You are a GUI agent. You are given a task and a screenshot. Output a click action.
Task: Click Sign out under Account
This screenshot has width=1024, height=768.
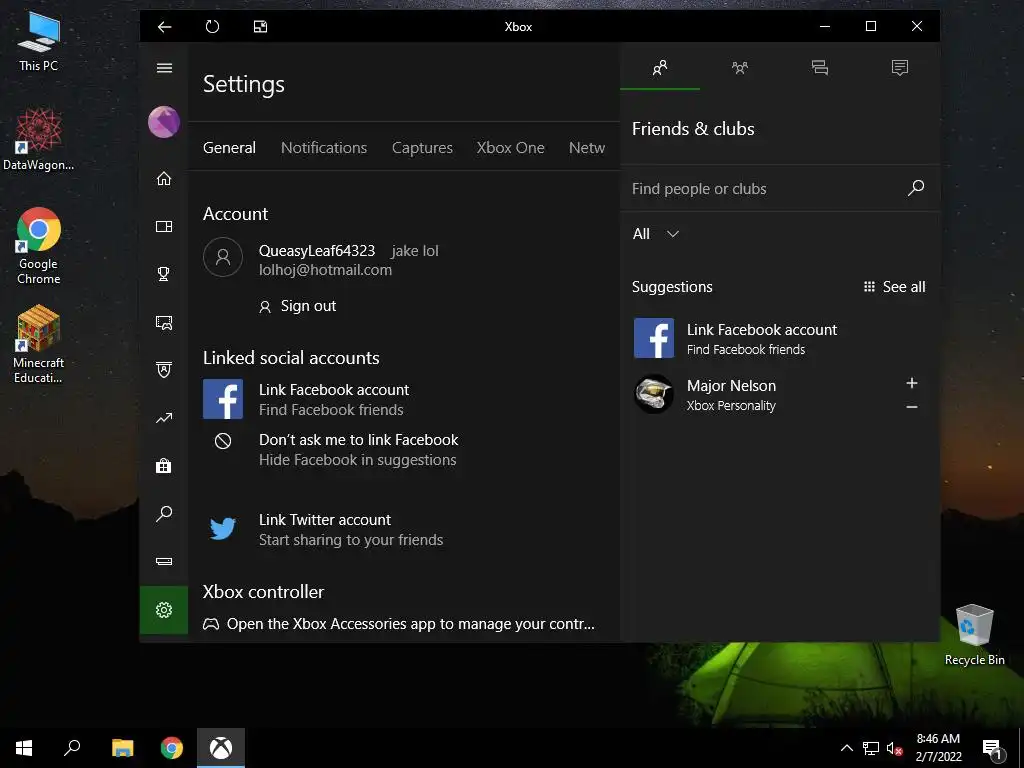pyautogui.click(x=298, y=306)
